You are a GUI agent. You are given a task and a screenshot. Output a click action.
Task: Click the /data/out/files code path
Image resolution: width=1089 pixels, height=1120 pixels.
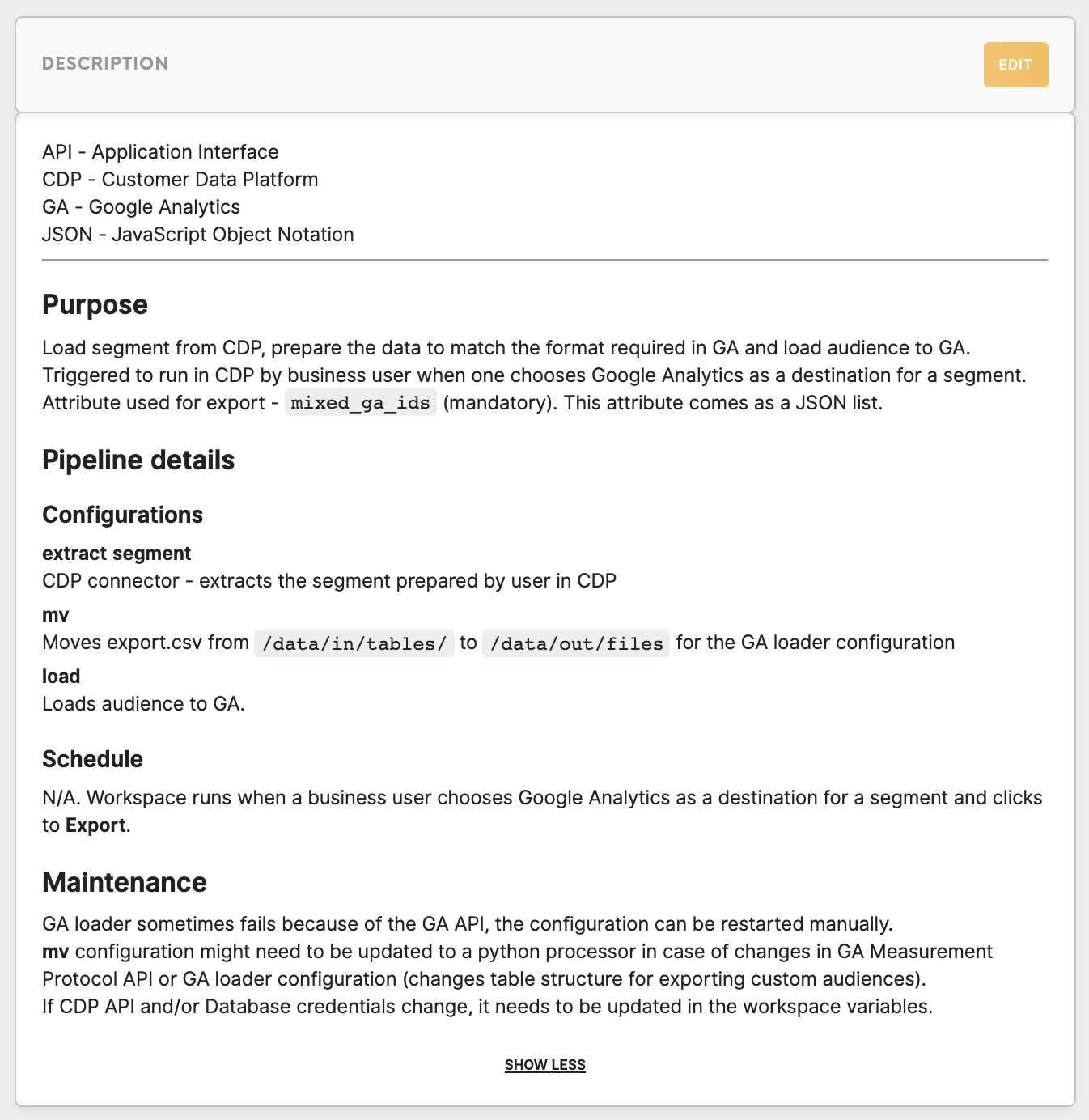point(576,643)
